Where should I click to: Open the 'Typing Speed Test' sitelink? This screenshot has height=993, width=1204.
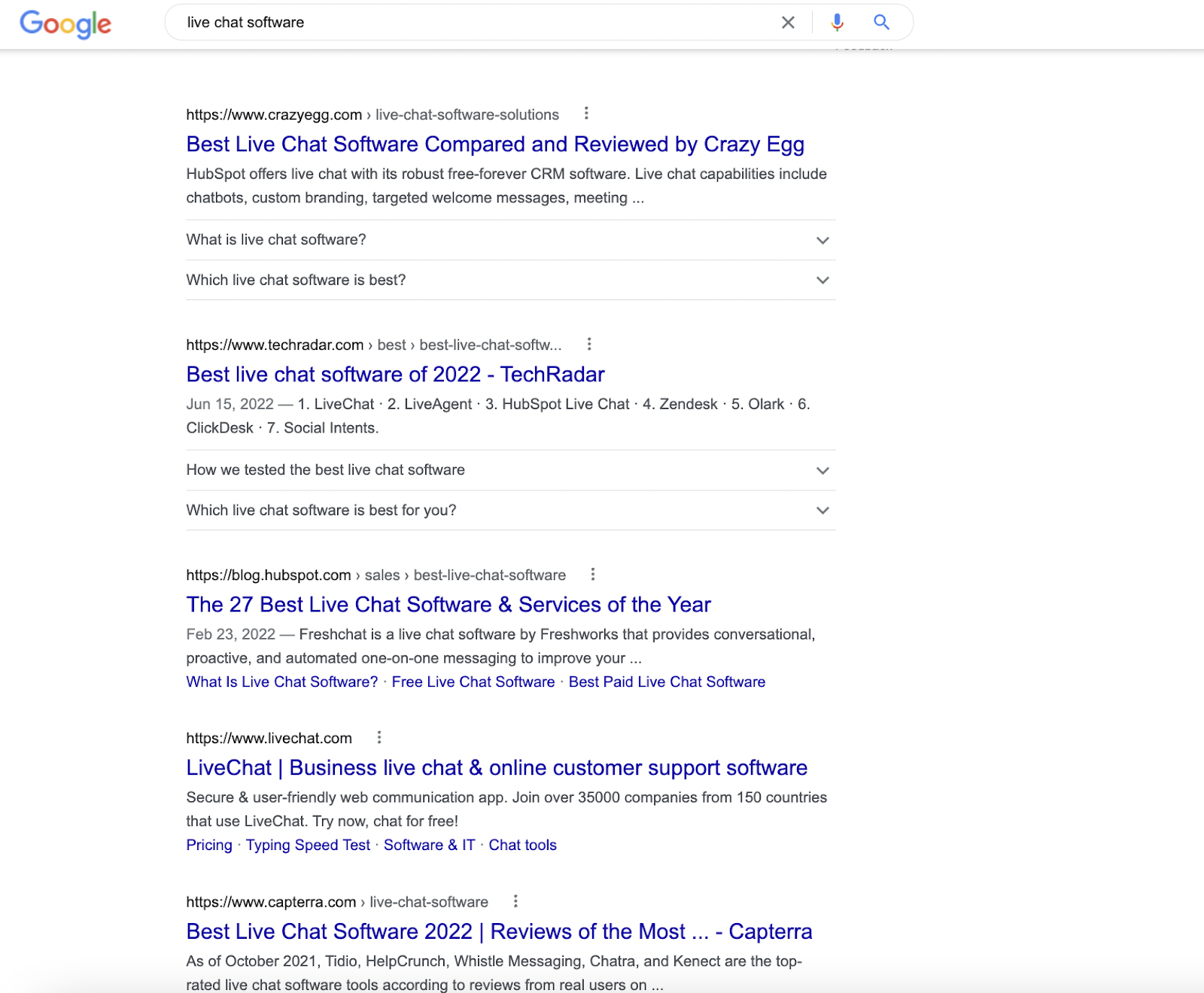coord(308,846)
